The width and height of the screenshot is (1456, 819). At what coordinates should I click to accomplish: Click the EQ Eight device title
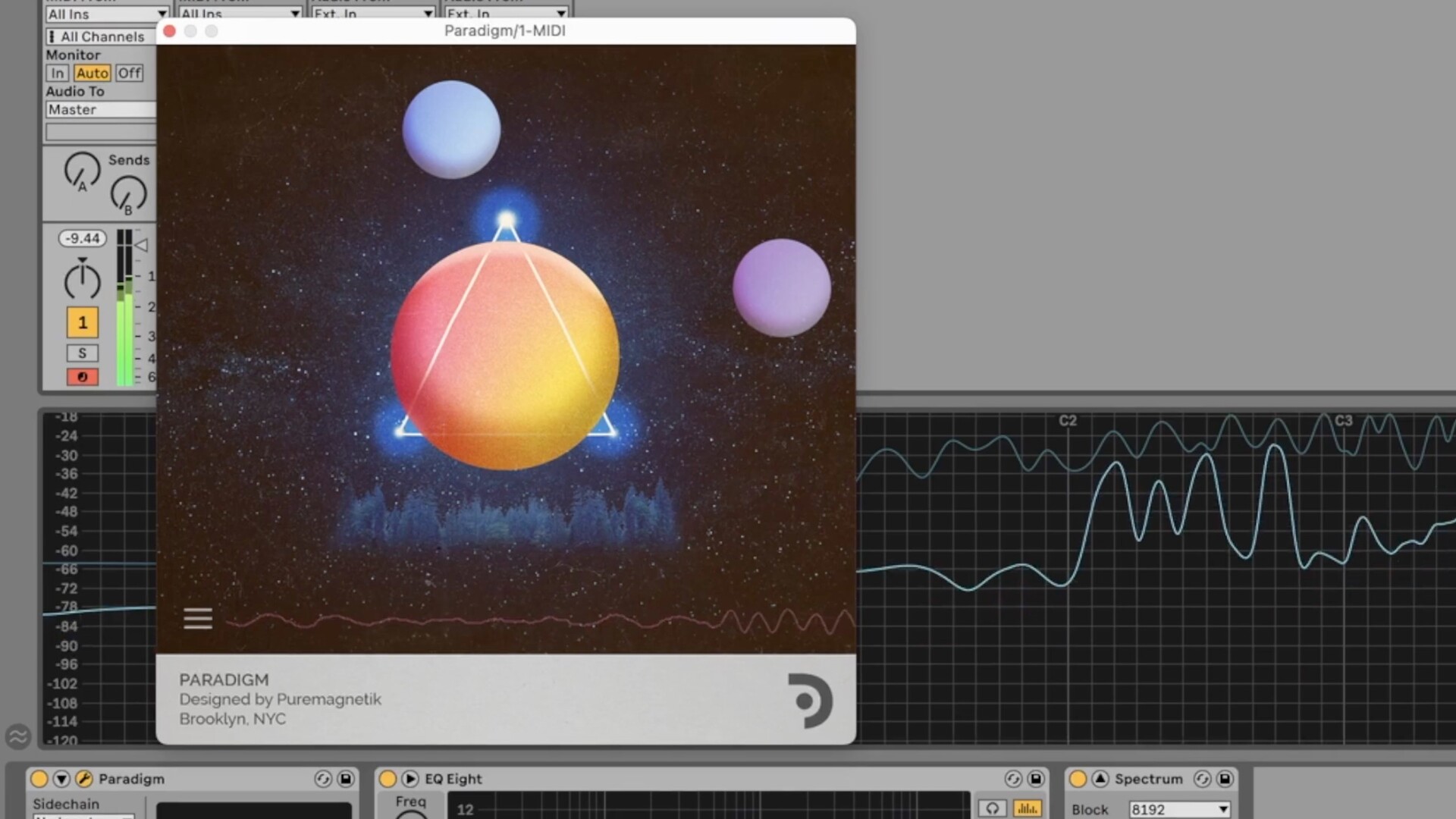coord(453,779)
